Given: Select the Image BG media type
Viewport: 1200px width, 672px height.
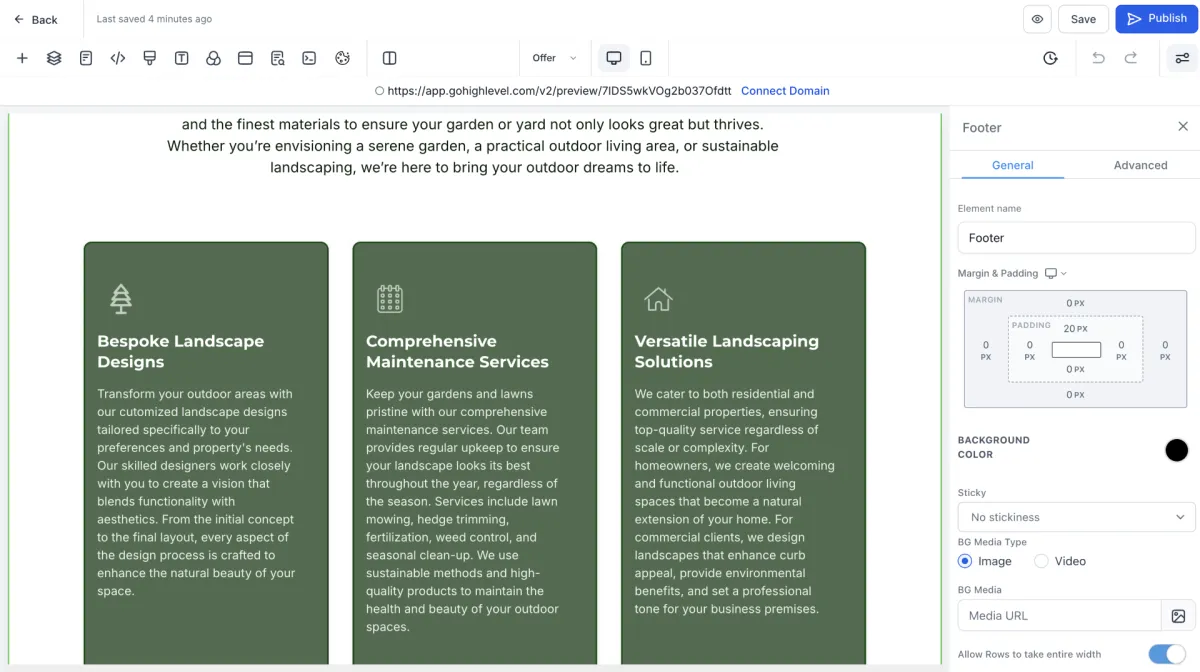Looking at the screenshot, I should coord(985,561).
